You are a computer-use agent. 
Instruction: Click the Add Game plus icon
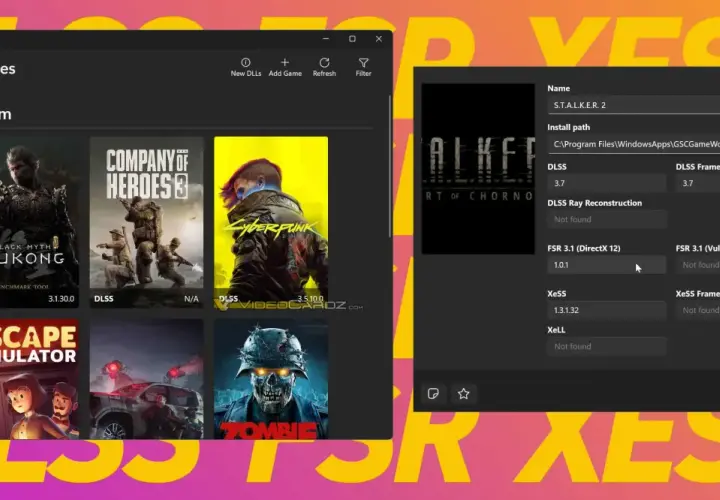coord(285,62)
